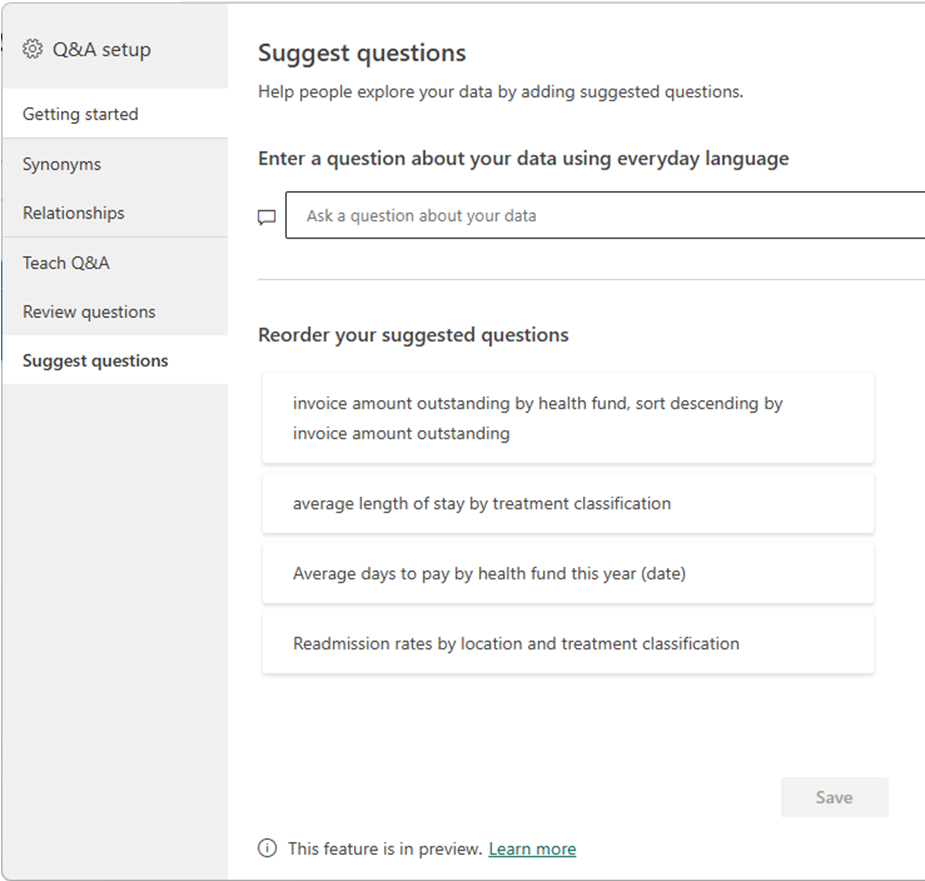Click the Q&A setup panel title
925x881 pixels.
click(102, 49)
